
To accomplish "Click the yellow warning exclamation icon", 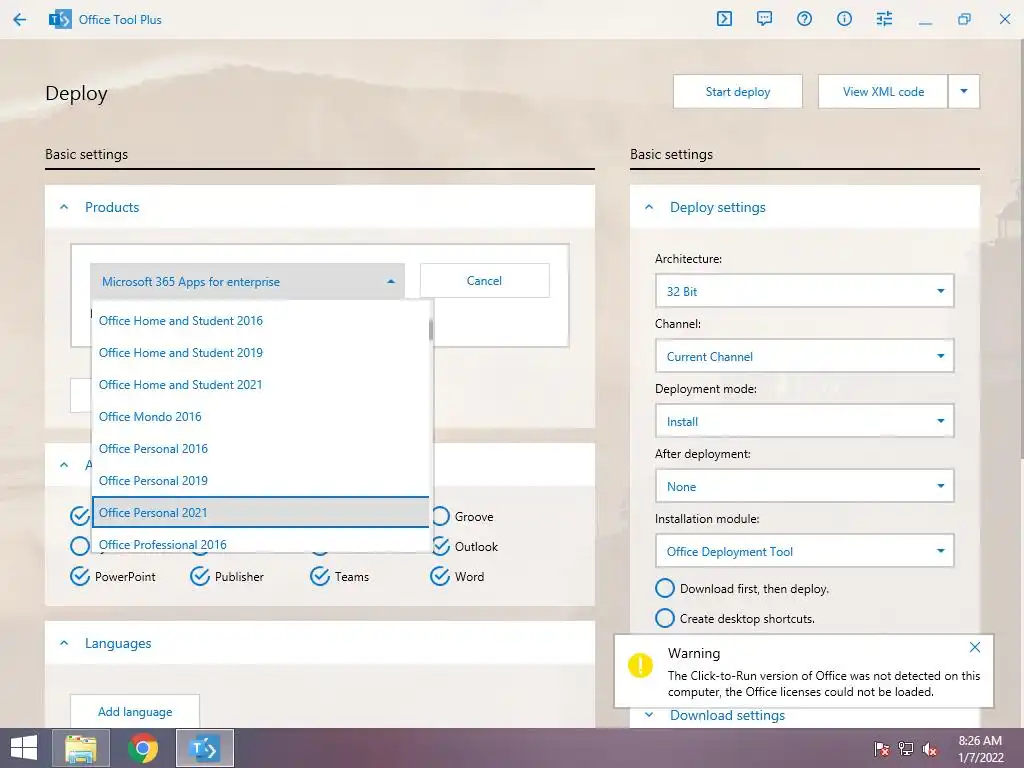I will click(640, 665).
